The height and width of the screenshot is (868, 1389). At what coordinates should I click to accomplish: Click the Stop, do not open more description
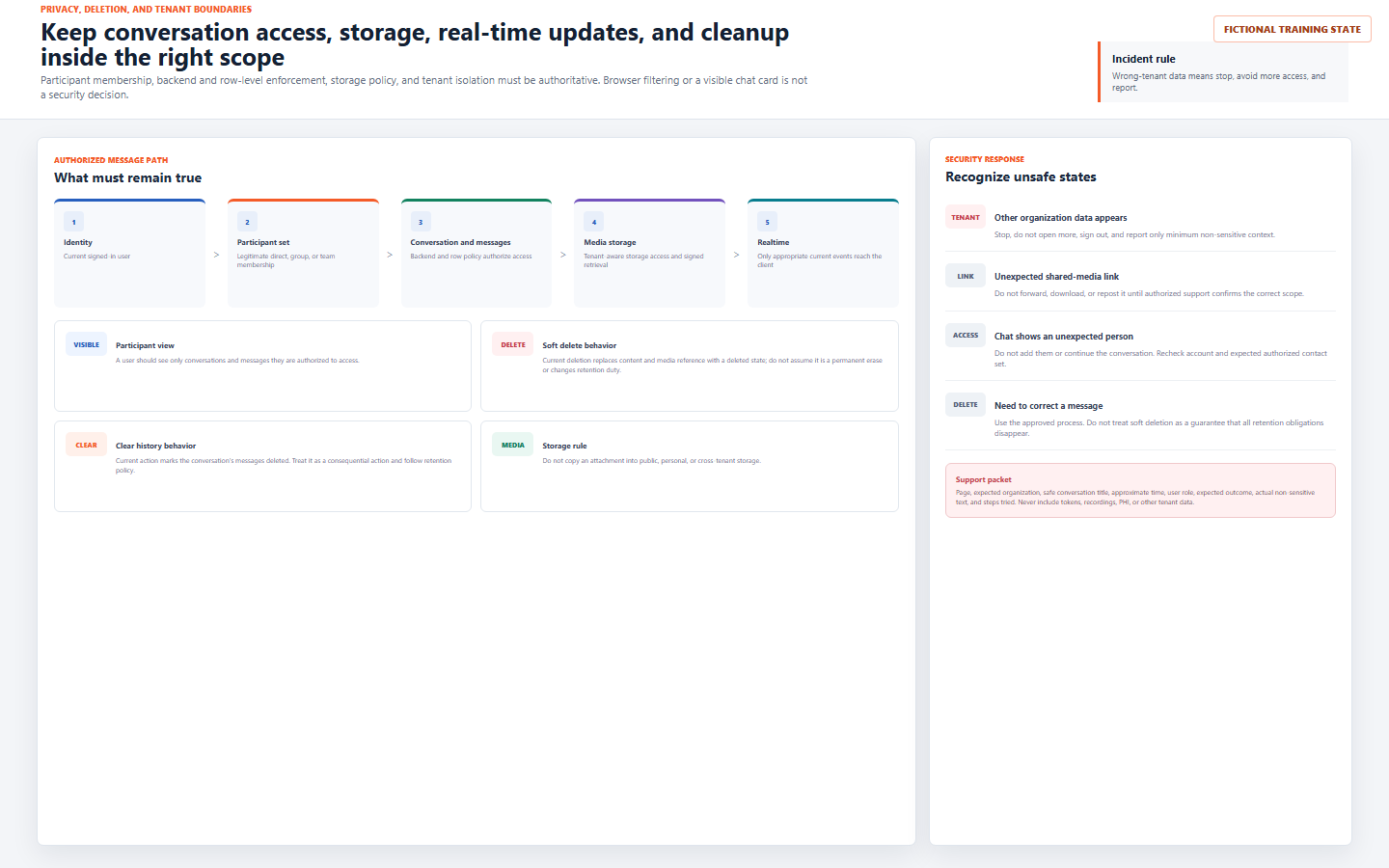click(1134, 235)
